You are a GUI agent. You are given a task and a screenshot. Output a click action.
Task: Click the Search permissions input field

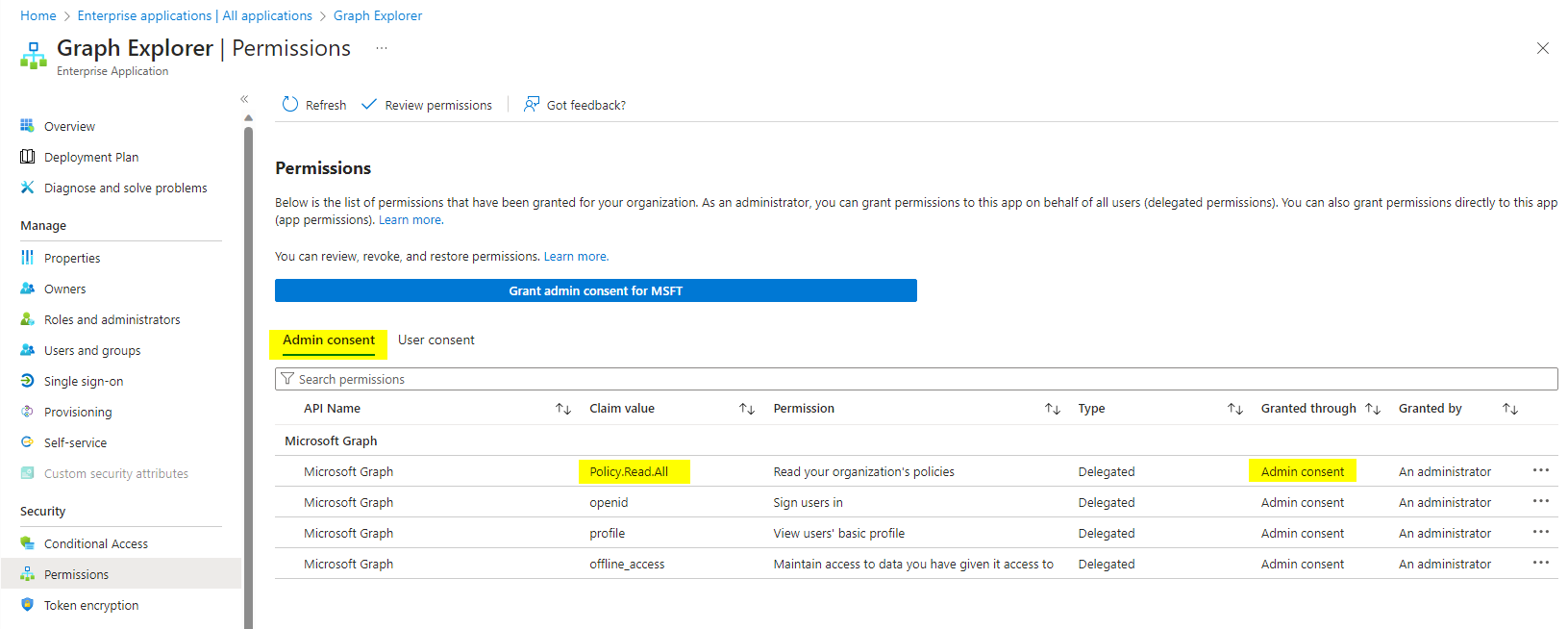[916, 379]
